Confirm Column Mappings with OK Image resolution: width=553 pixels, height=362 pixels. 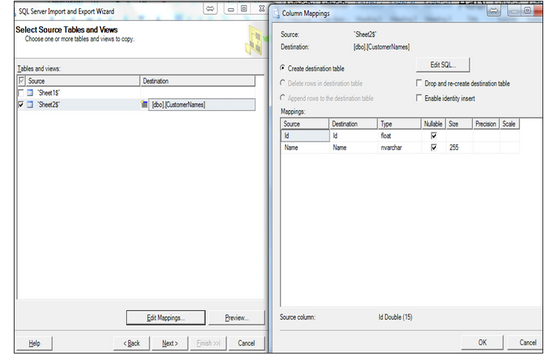pos(482,342)
